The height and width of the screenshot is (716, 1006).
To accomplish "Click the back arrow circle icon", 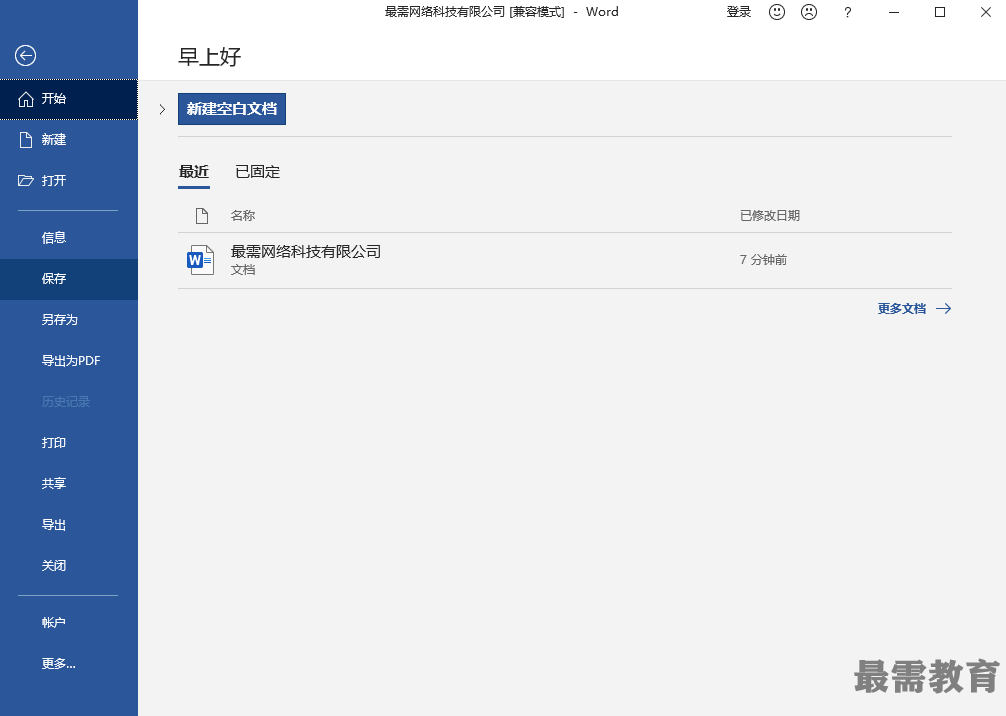I will [x=26, y=56].
